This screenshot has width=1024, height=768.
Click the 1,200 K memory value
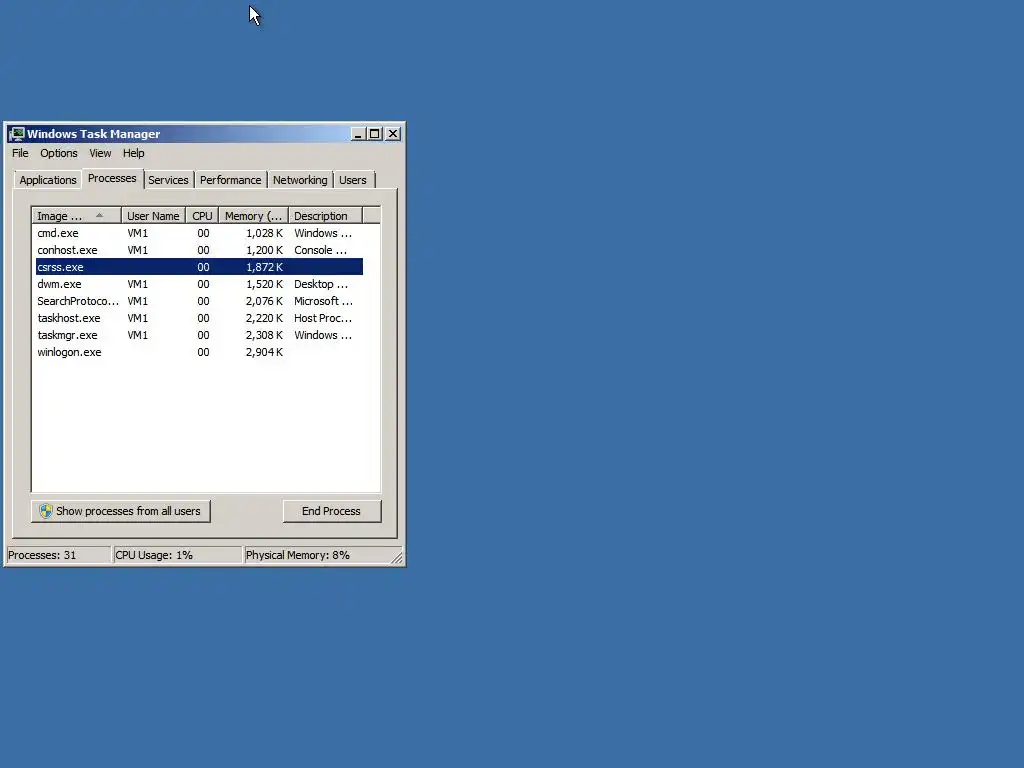[x=264, y=250]
